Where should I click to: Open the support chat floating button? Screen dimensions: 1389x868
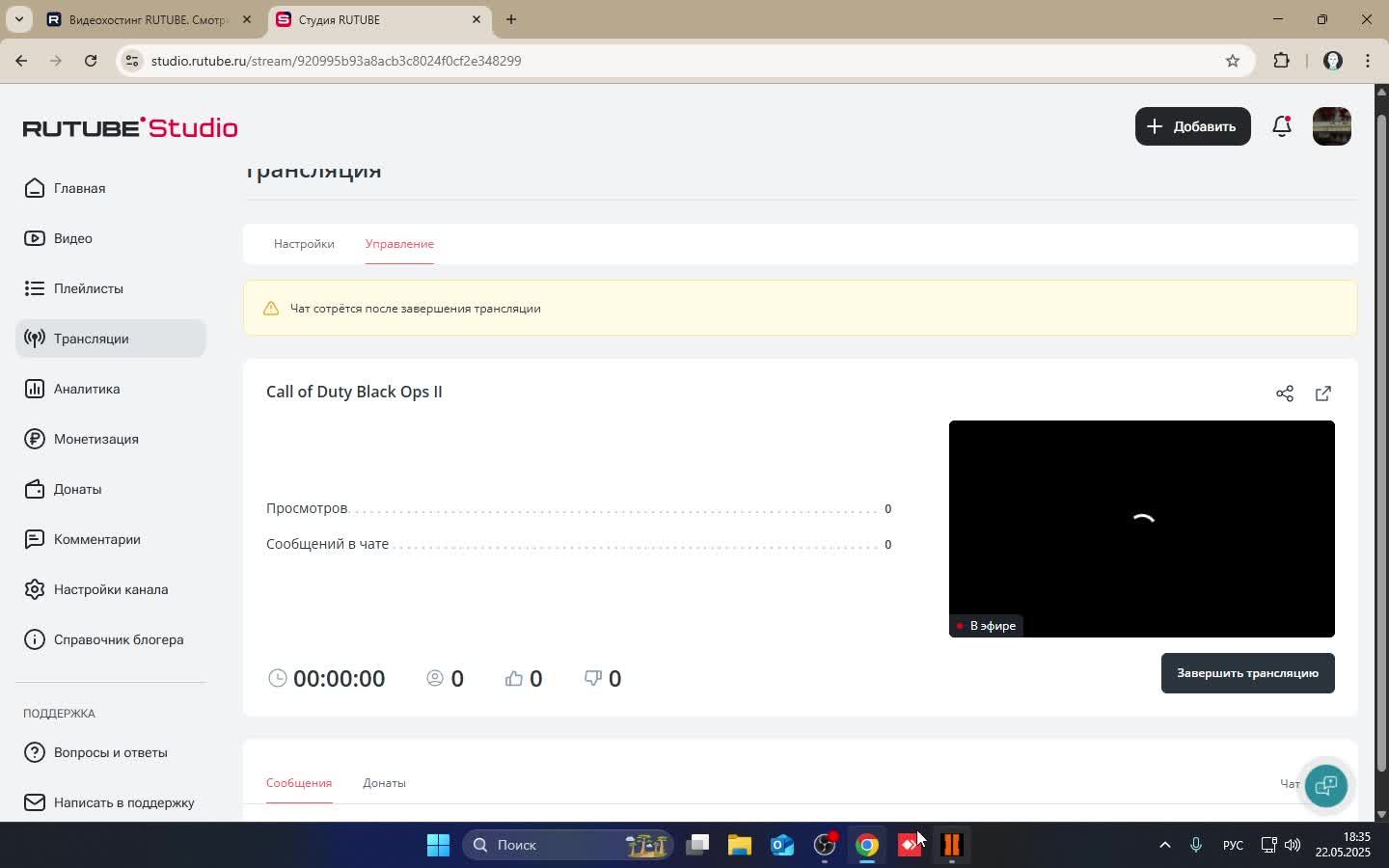tap(1326, 785)
